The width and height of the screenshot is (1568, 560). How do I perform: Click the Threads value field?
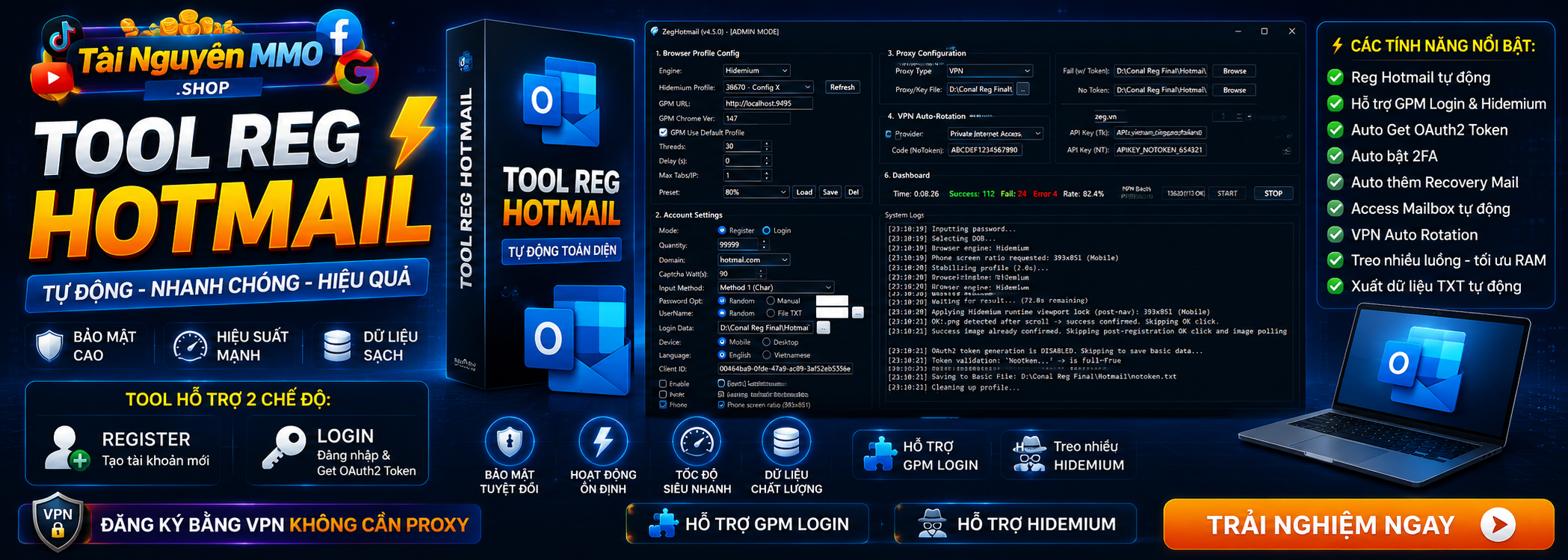pos(742,147)
